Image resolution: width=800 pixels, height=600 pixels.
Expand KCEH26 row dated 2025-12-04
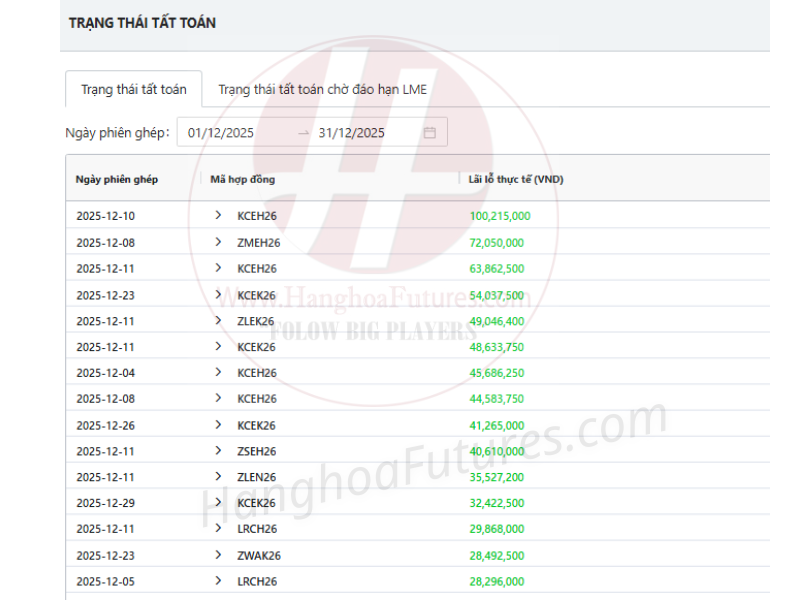(218, 373)
